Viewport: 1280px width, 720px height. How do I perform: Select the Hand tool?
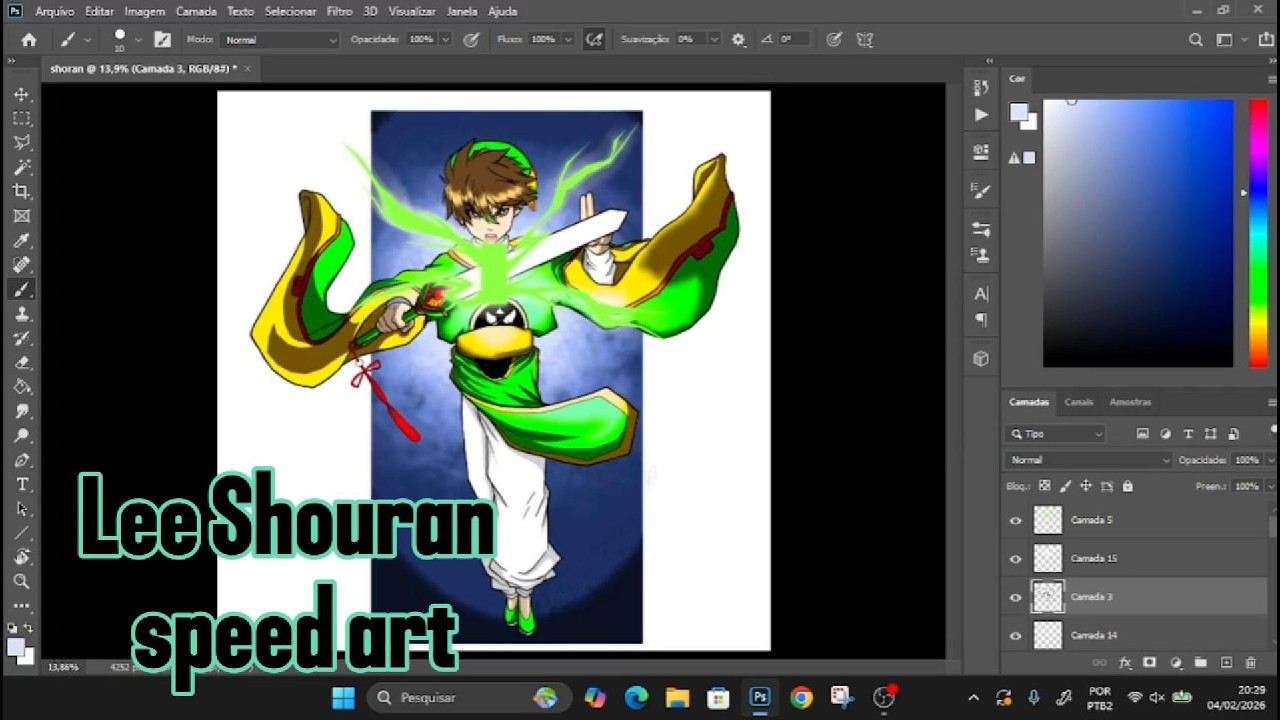pyautogui.click(x=21, y=557)
